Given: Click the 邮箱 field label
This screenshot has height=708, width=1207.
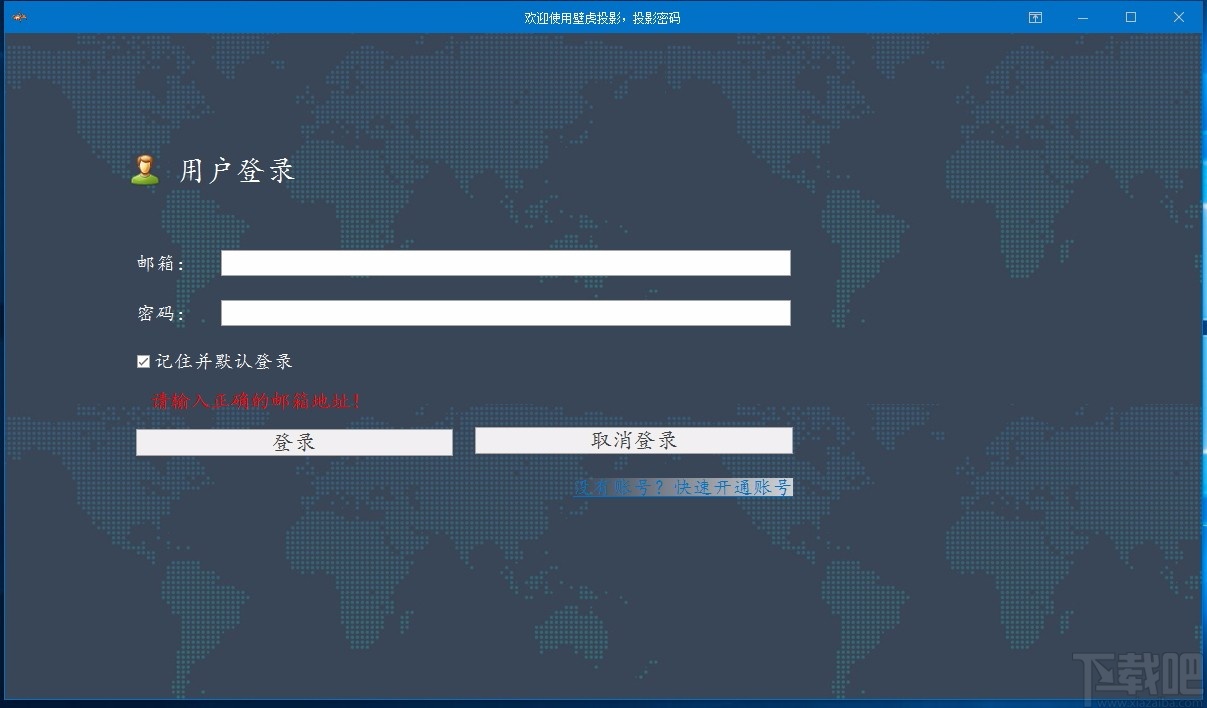Looking at the screenshot, I should 160,263.
